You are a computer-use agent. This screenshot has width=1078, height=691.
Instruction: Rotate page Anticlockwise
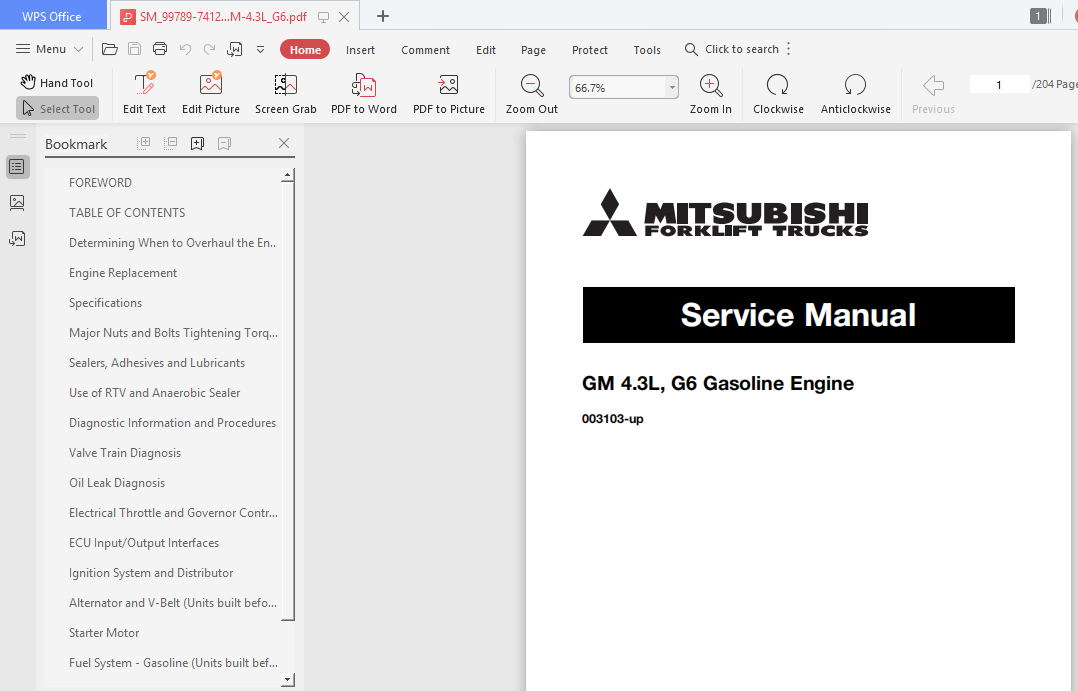click(855, 93)
